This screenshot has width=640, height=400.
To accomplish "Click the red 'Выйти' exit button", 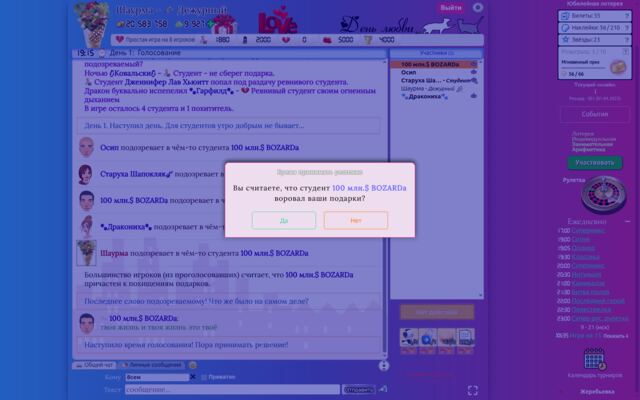I will 451,8.
